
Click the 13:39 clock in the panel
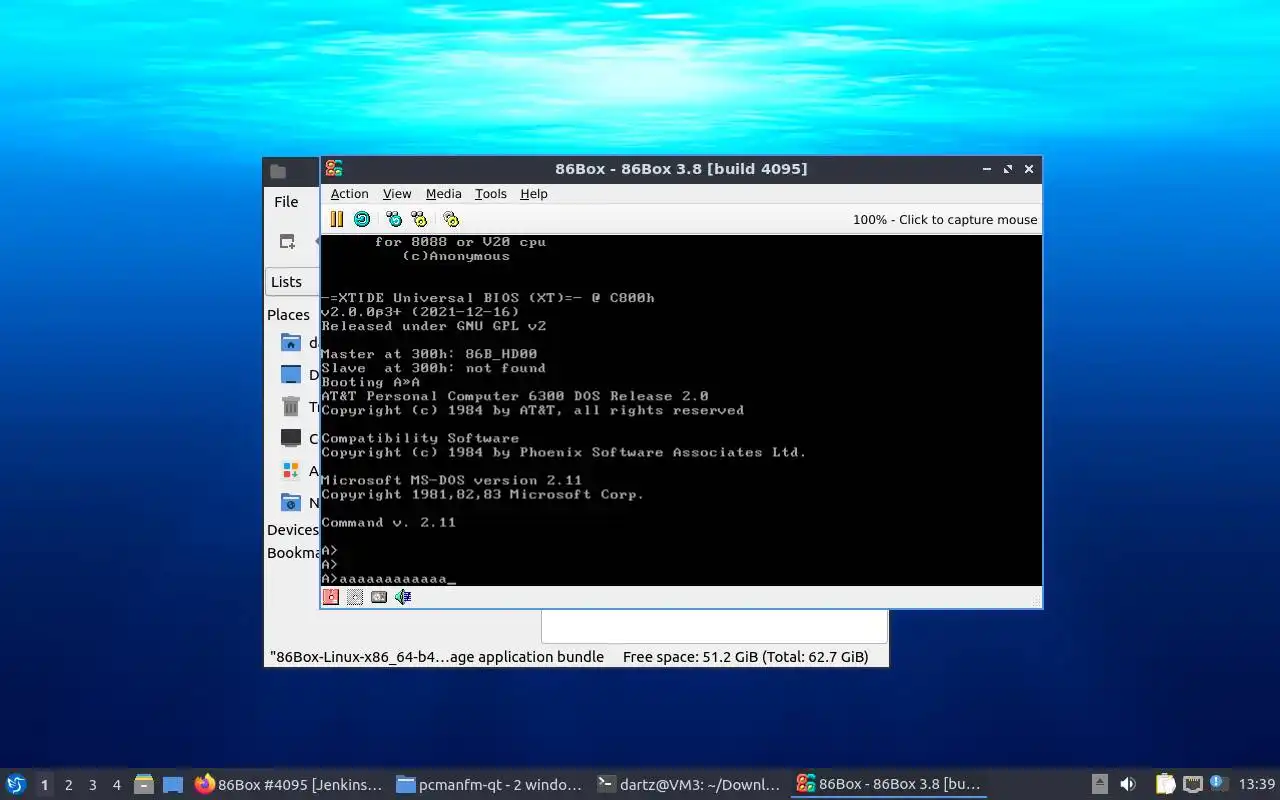1257,784
